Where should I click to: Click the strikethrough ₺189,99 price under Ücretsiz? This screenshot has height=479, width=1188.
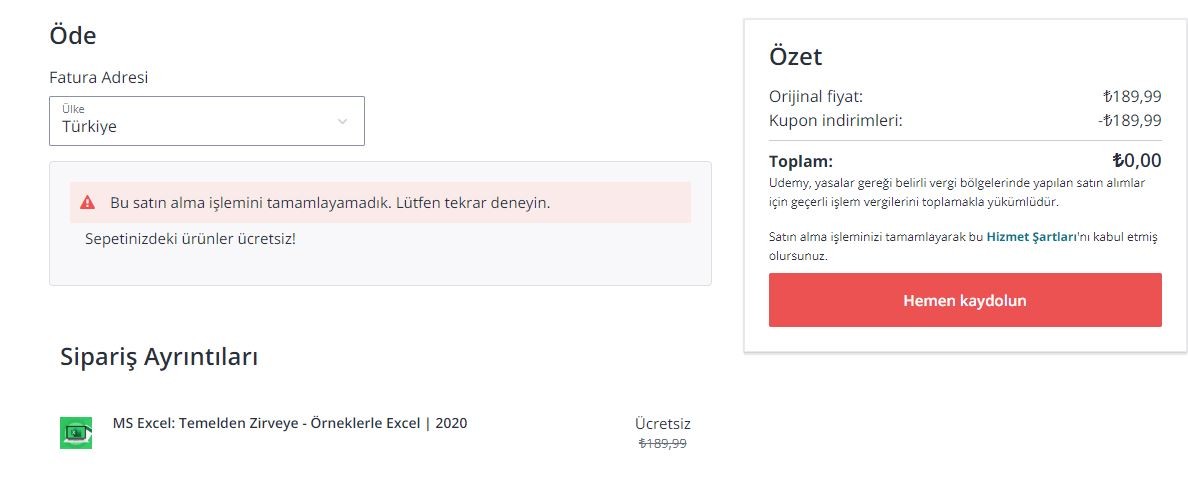pyautogui.click(x=663, y=443)
